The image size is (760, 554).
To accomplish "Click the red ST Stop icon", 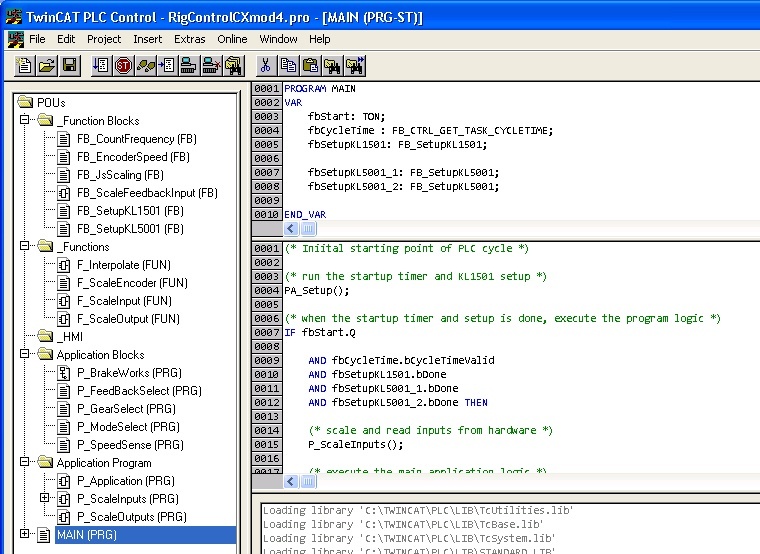I will [x=123, y=65].
